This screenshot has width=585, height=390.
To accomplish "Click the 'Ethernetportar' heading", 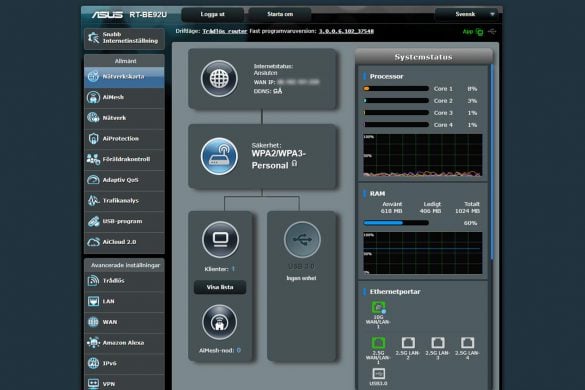I will click(395, 292).
